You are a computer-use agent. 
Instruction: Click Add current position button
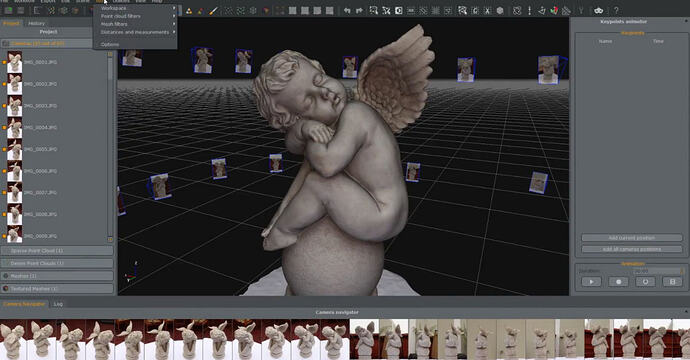click(x=631, y=238)
